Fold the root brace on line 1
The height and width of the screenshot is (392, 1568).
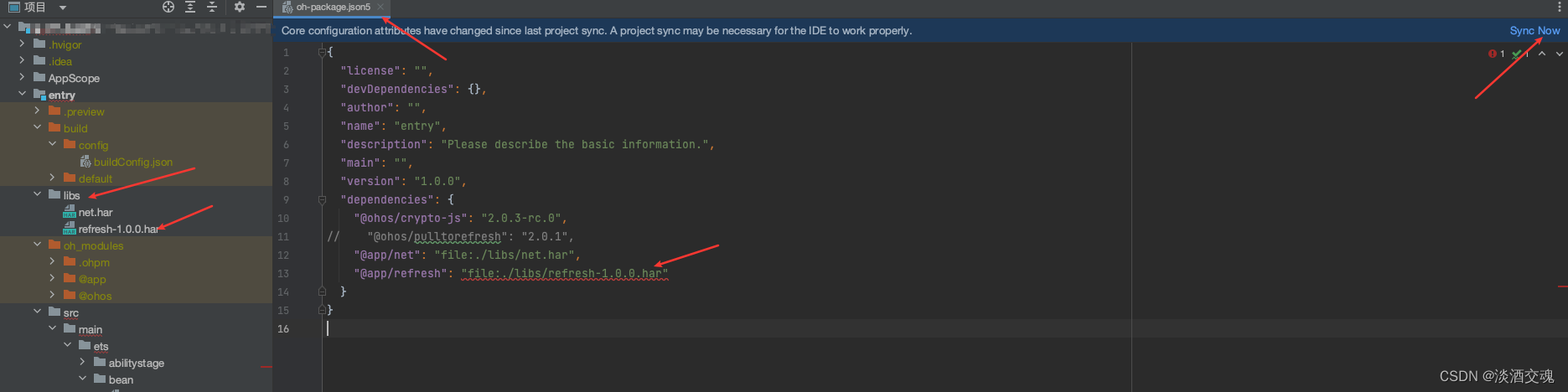click(322, 52)
